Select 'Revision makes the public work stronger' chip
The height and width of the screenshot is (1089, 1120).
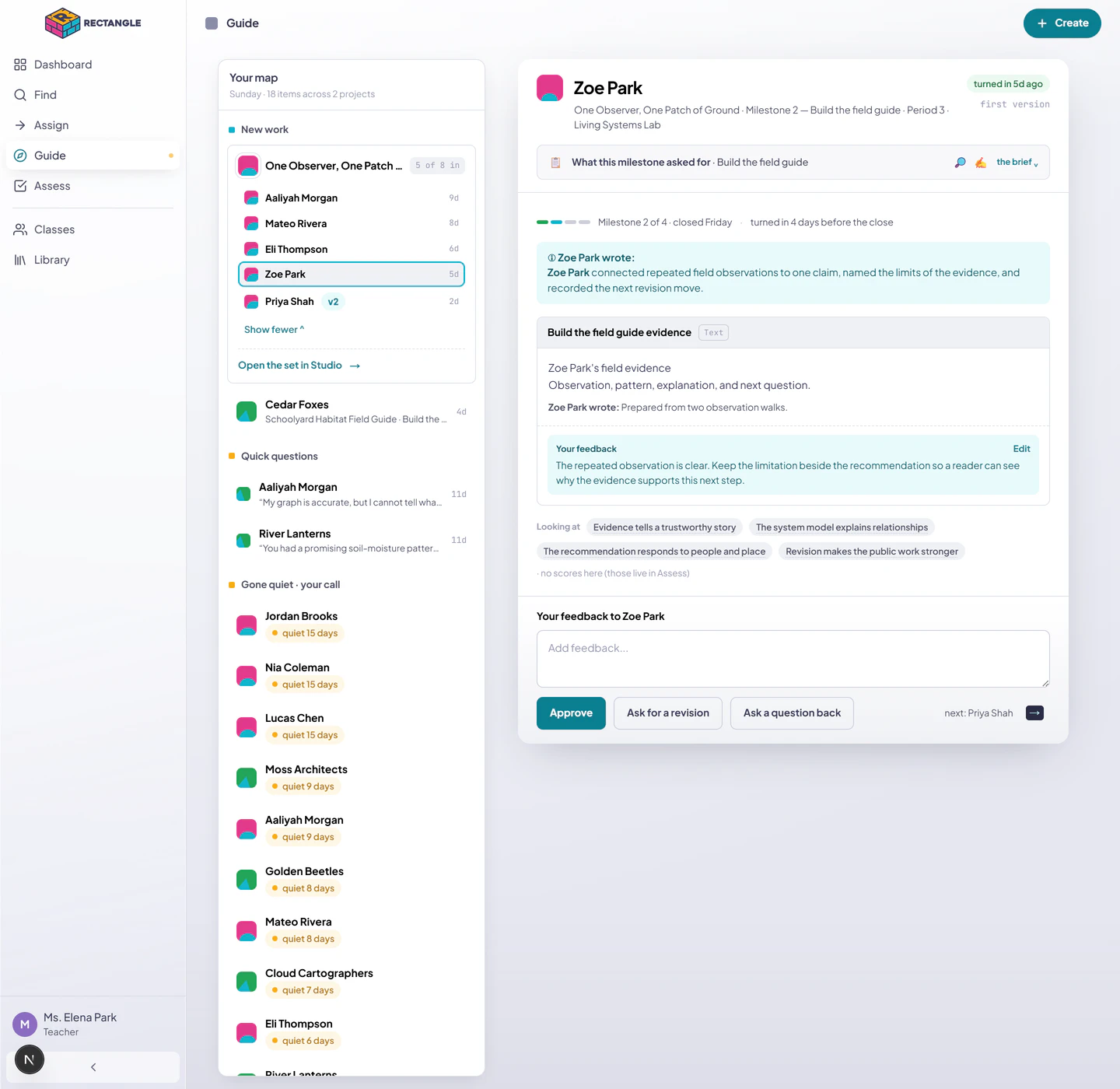point(872,552)
